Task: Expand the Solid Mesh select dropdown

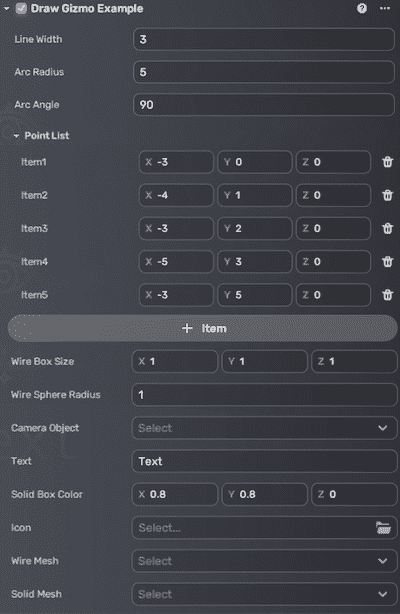Action: pos(264,594)
